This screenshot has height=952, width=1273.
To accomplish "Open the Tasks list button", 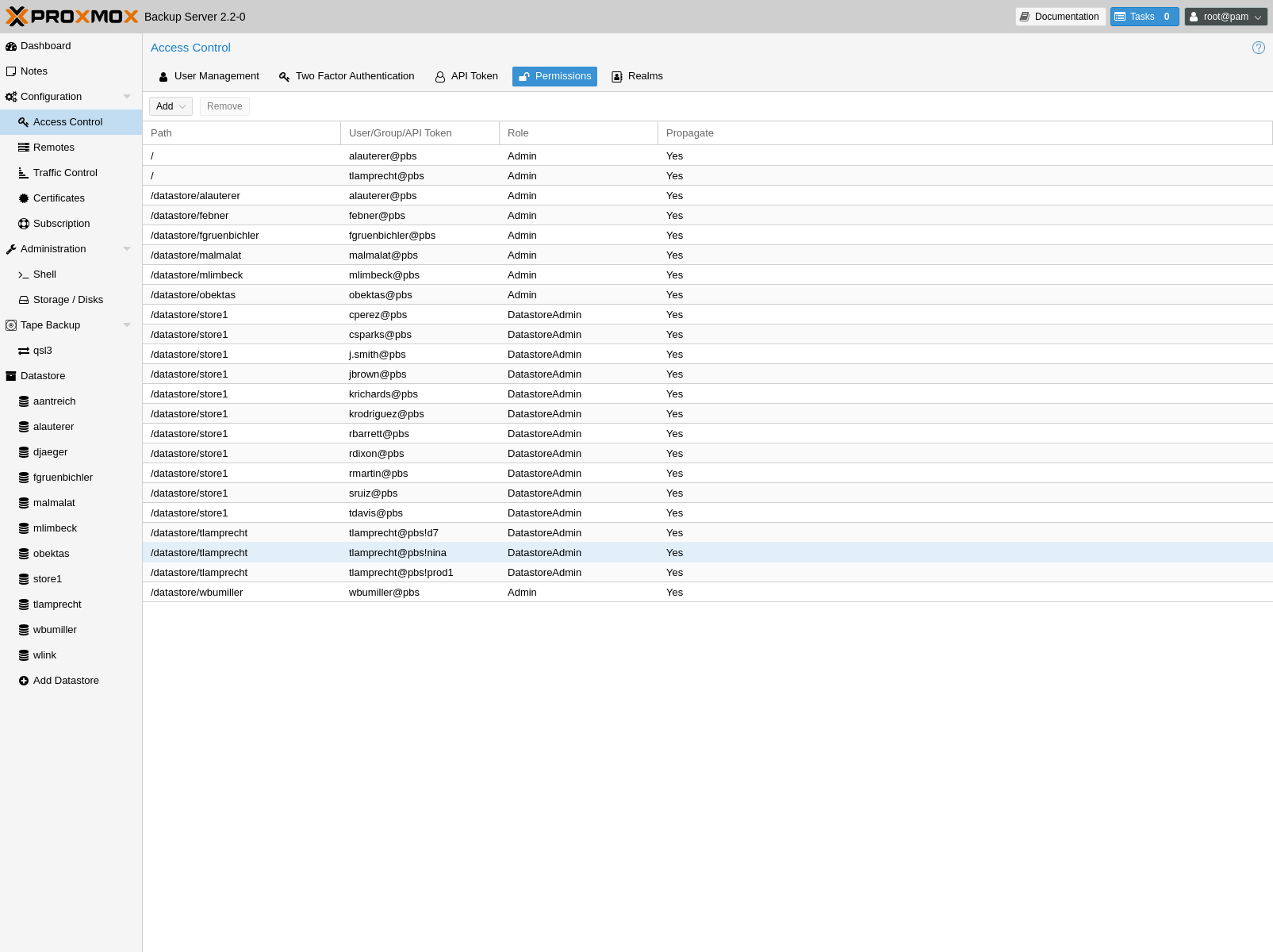I will [x=1144, y=17].
